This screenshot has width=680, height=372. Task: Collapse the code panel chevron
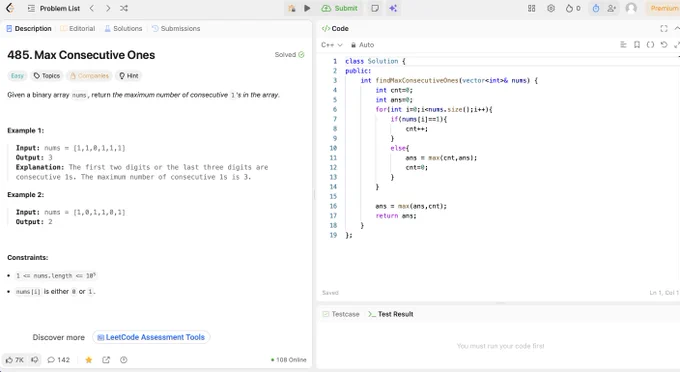(677, 29)
